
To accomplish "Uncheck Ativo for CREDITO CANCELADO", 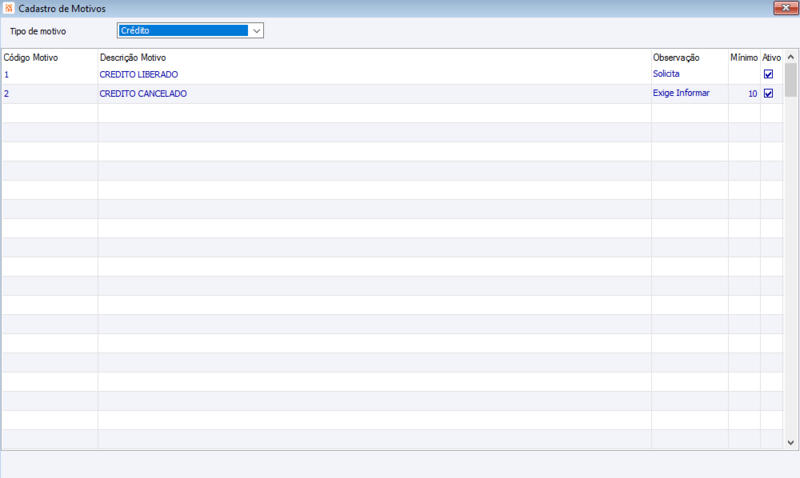I will (768, 93).
